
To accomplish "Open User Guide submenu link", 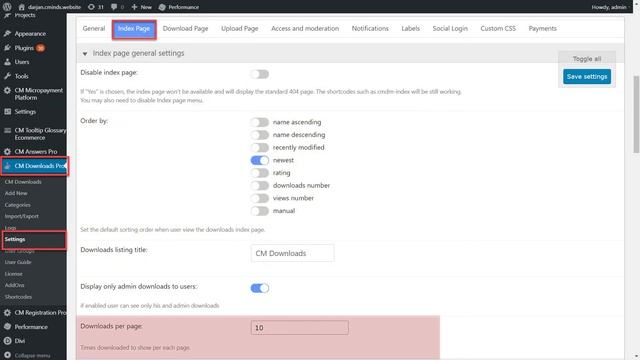I will click(x=18, y=262).
